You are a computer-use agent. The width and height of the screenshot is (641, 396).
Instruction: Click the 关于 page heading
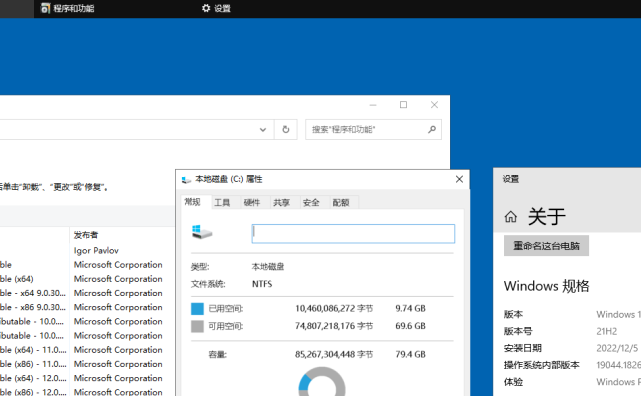547,216
